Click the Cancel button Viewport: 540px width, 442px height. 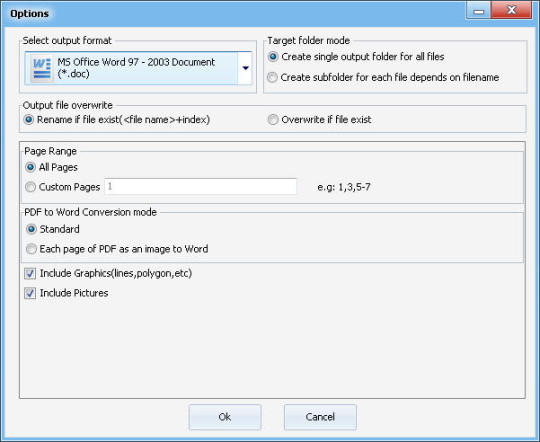(x=320, y=417)
